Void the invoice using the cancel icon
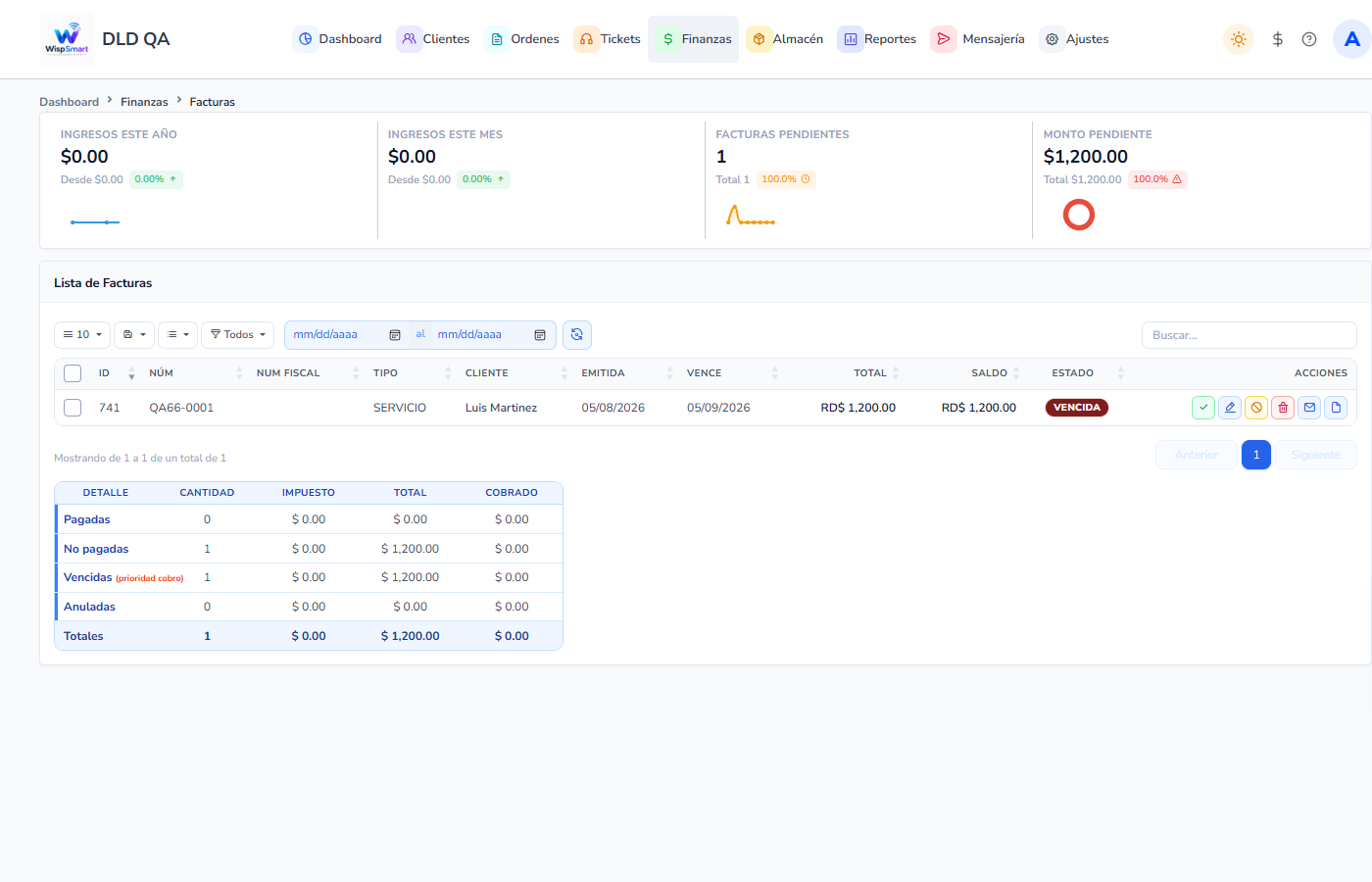The height and width of the screenshot is (882, 1372). [x=1256, y=408]
